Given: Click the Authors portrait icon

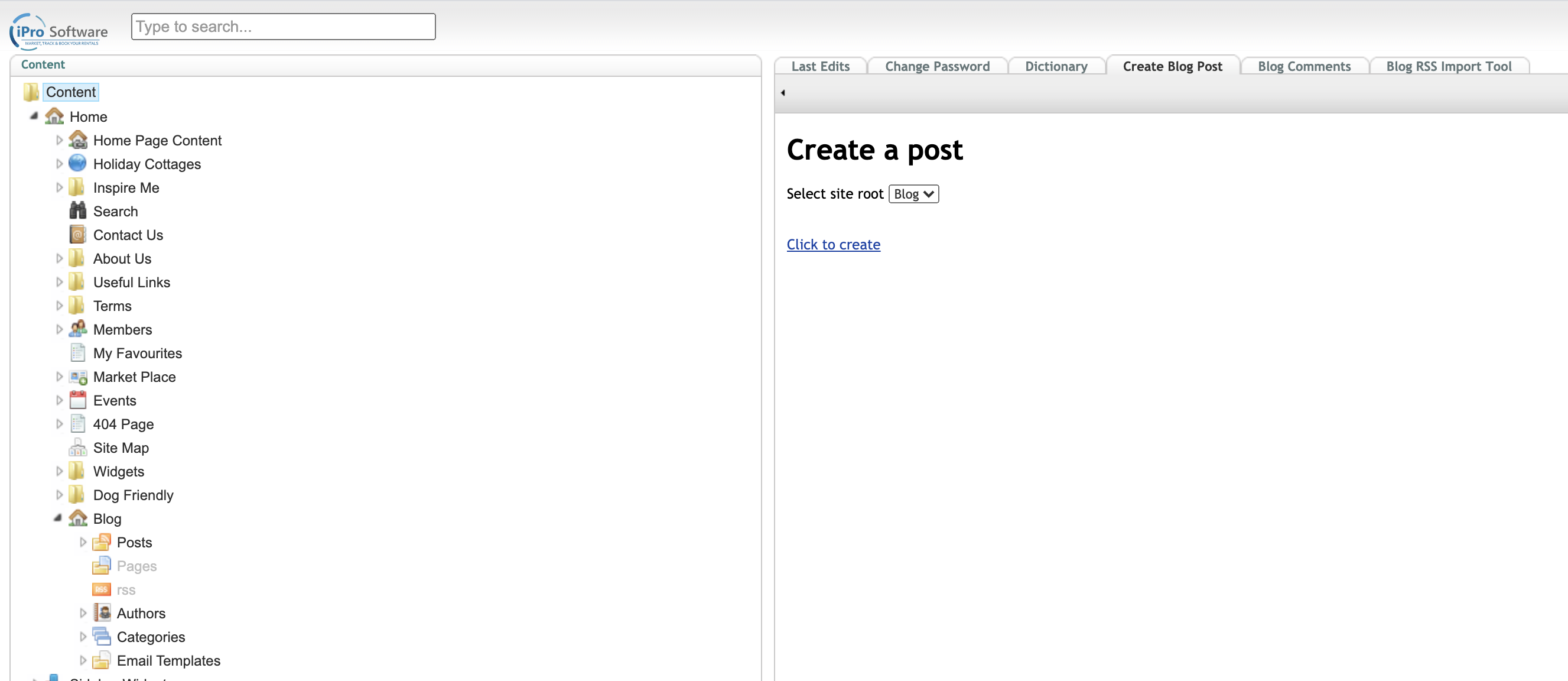Looking at the screenshot, I should (102, 613).
